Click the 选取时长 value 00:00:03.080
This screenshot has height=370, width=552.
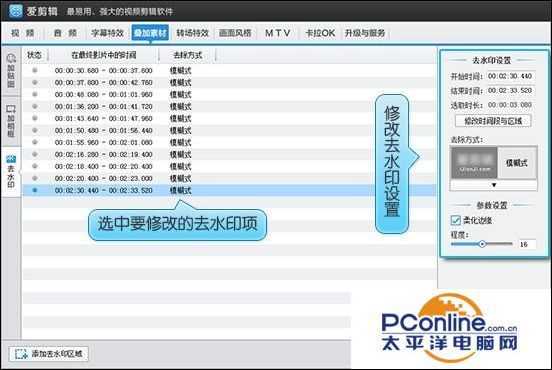click(x=510, y=105)
